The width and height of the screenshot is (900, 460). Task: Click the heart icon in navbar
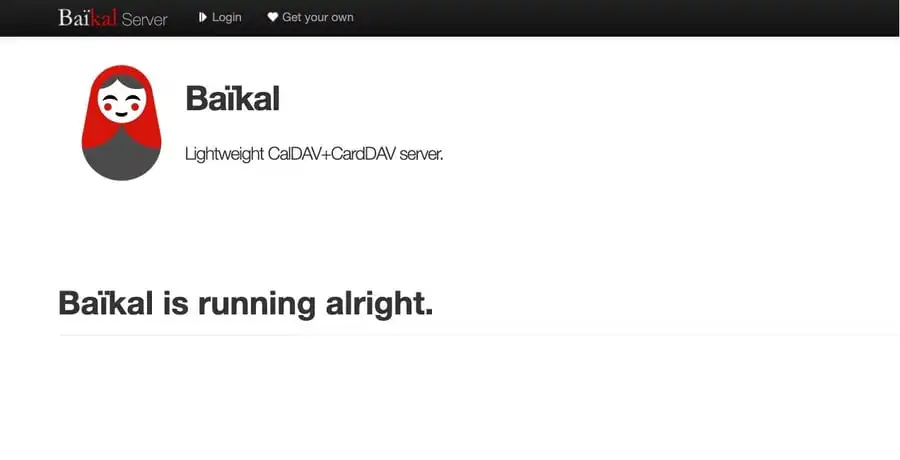click(x=272, y=17)
